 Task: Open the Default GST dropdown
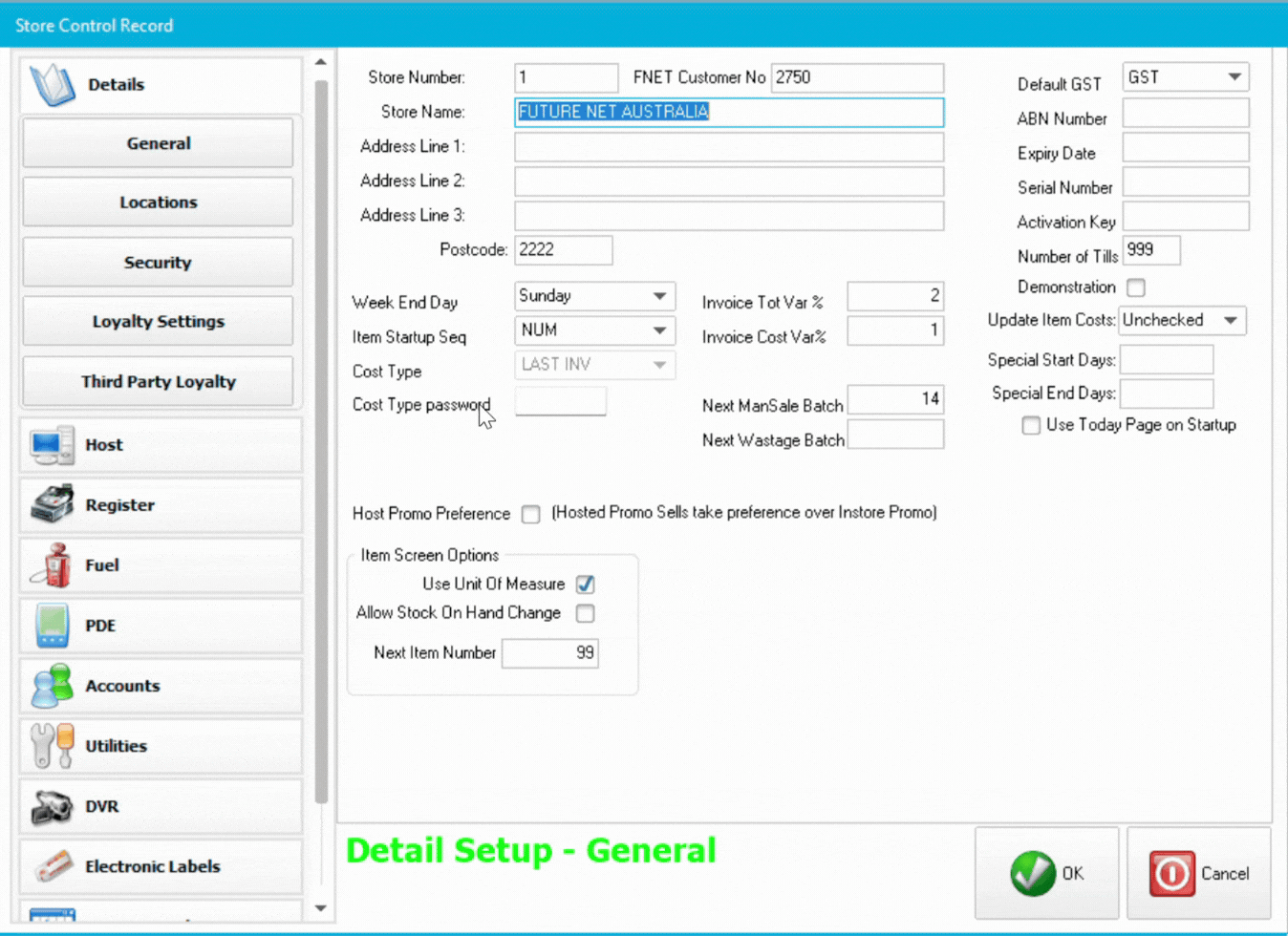(x=1234, y=77)
